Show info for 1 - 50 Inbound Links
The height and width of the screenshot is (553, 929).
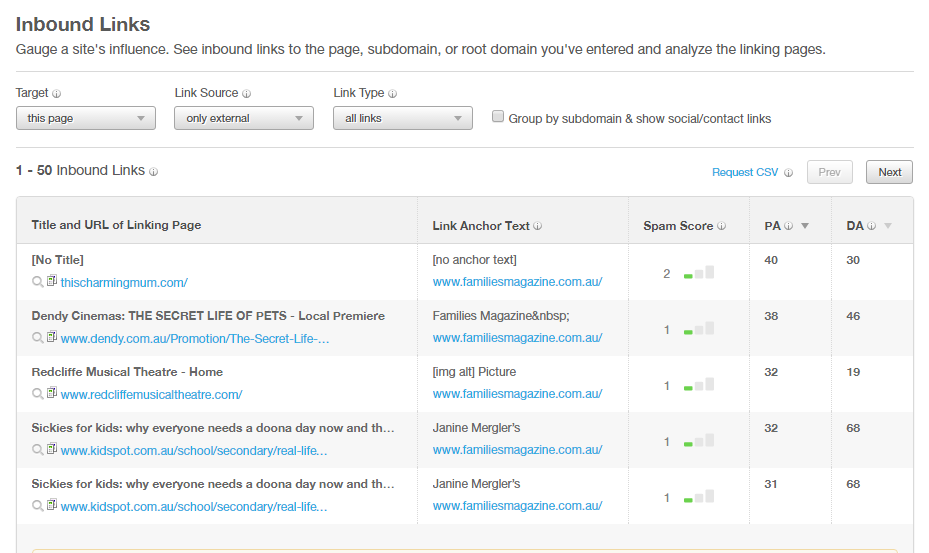153,172
